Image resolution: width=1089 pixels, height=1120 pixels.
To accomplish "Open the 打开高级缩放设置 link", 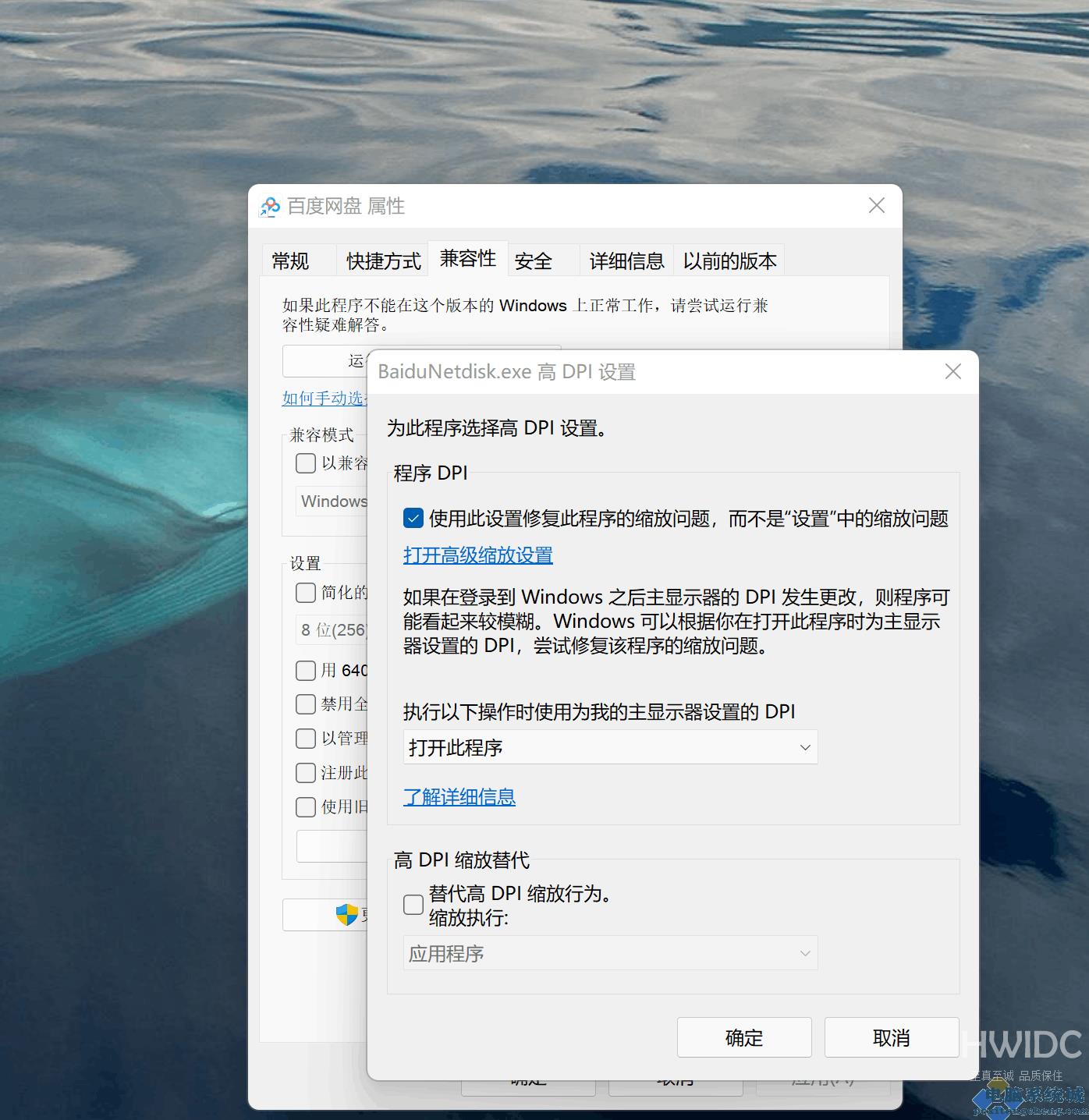I will click(x=478, y=555).
